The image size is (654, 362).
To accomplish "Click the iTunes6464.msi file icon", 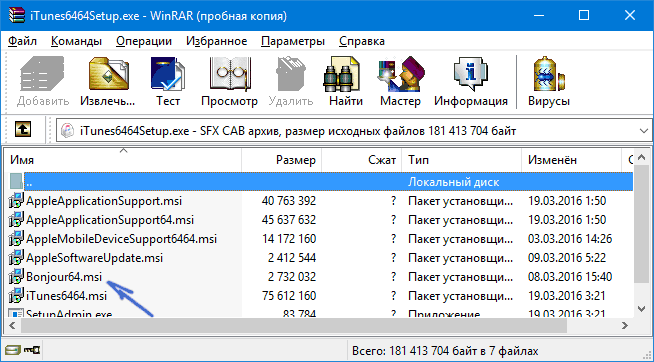I will (16, 296).
